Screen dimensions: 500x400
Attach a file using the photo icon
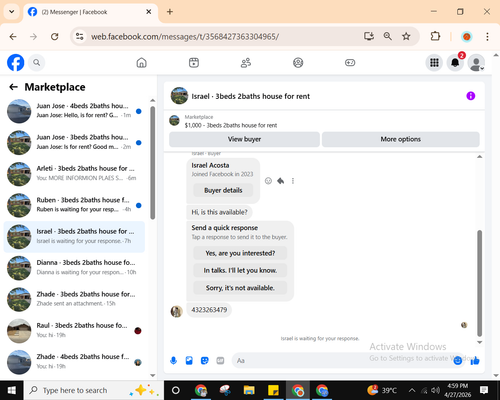click(189, 360)
